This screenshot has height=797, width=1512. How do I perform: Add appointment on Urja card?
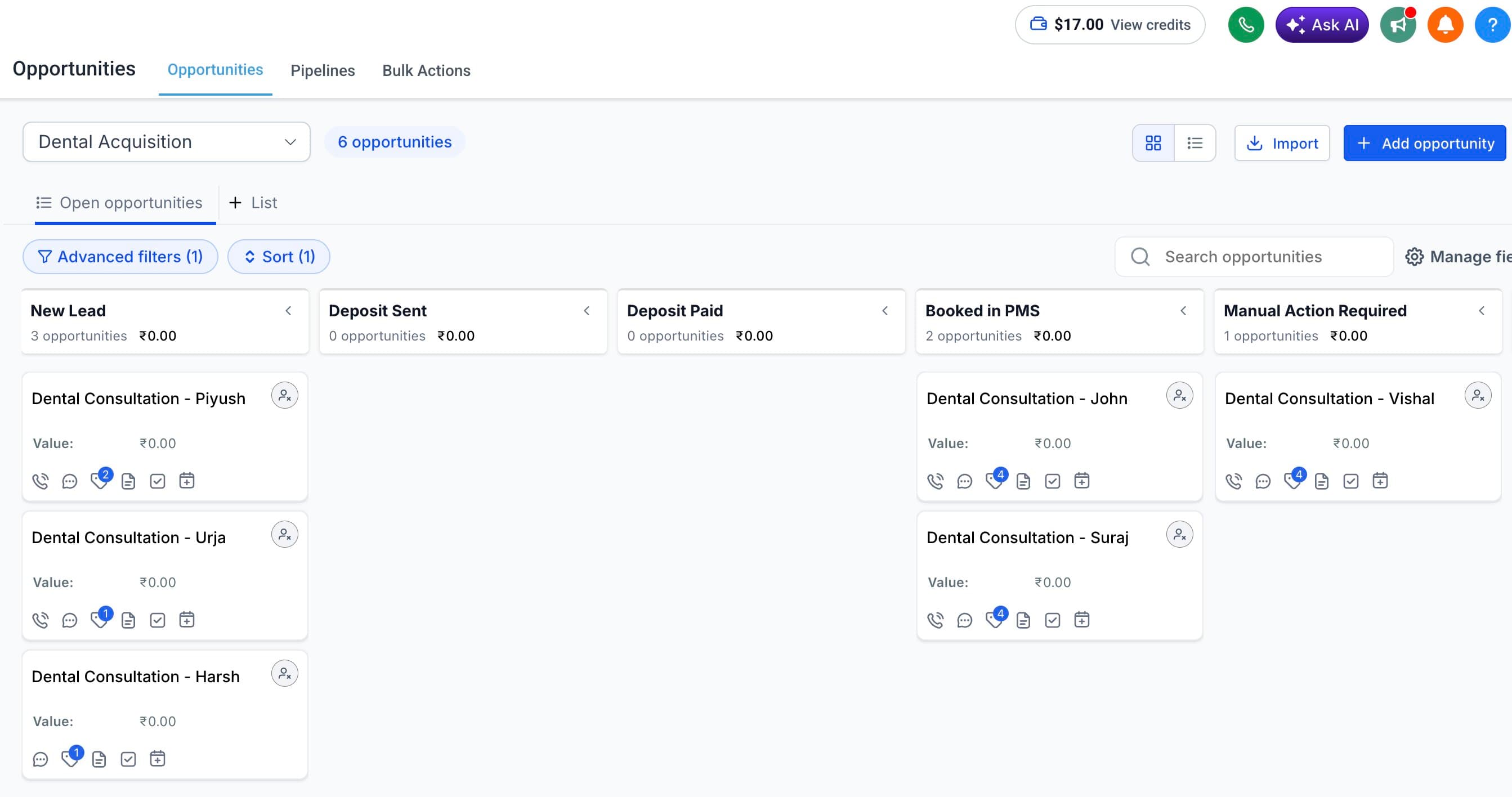point(187,620)
